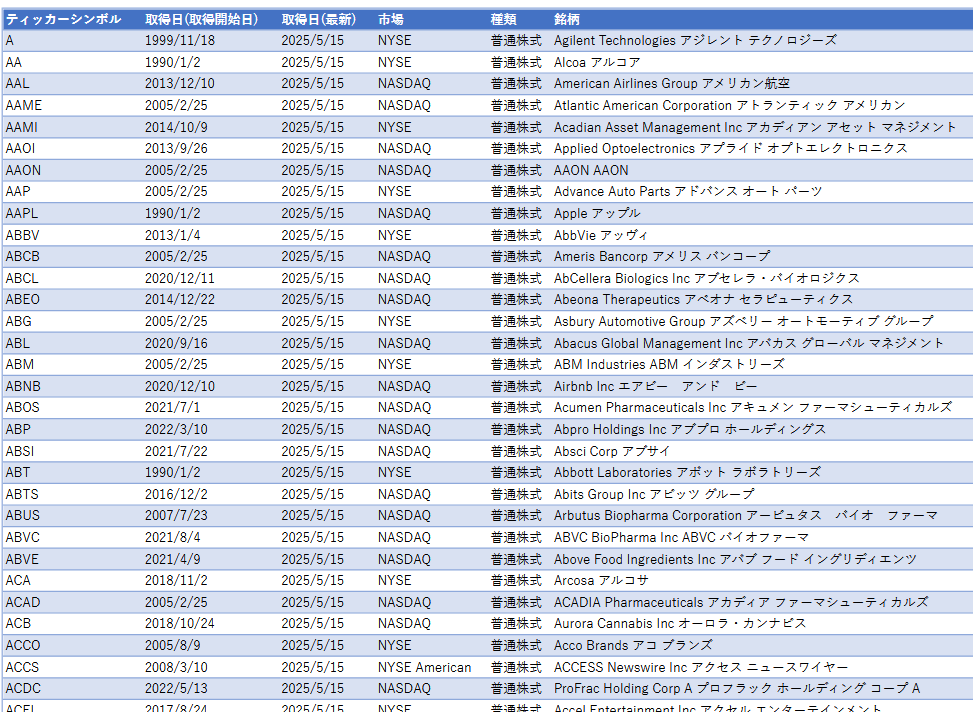Image resolution: width=973 pixels, height=712 pixels.
Task: Select the 銘柄 column header
Action: point(567,19)
